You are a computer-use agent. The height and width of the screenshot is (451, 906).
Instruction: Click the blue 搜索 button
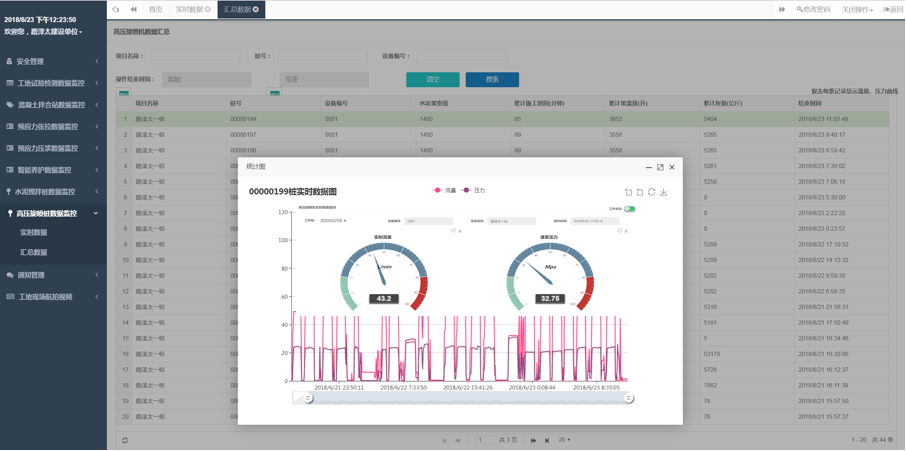[x=492, y=79]
